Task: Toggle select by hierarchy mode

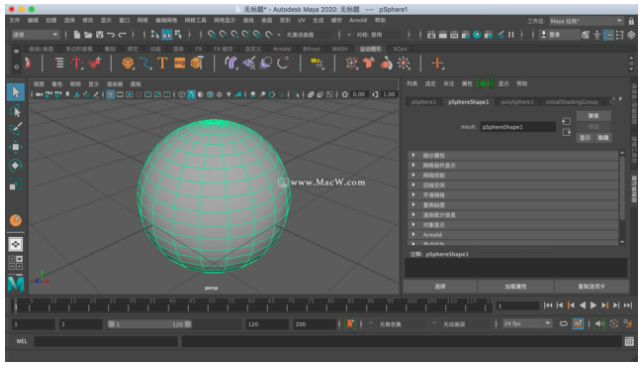Action: coord(155,35)
